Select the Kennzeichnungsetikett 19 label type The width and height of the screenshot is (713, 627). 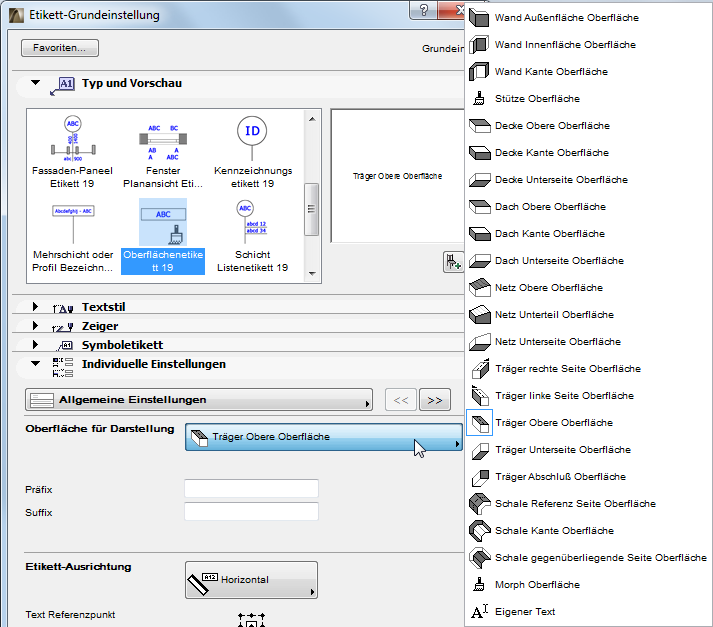[x=252, y=153]
